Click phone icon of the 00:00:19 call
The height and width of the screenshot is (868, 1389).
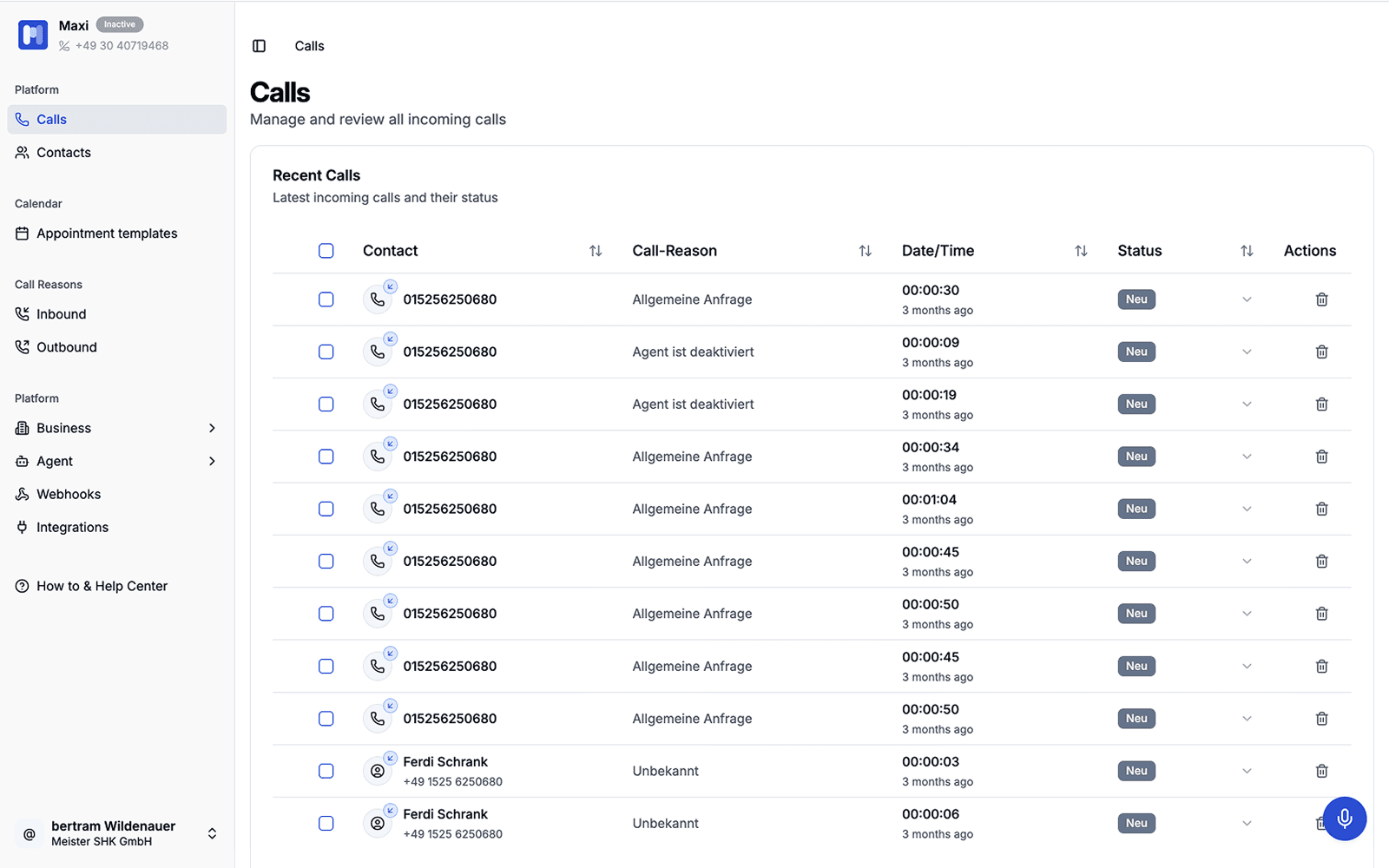point(378,404)
